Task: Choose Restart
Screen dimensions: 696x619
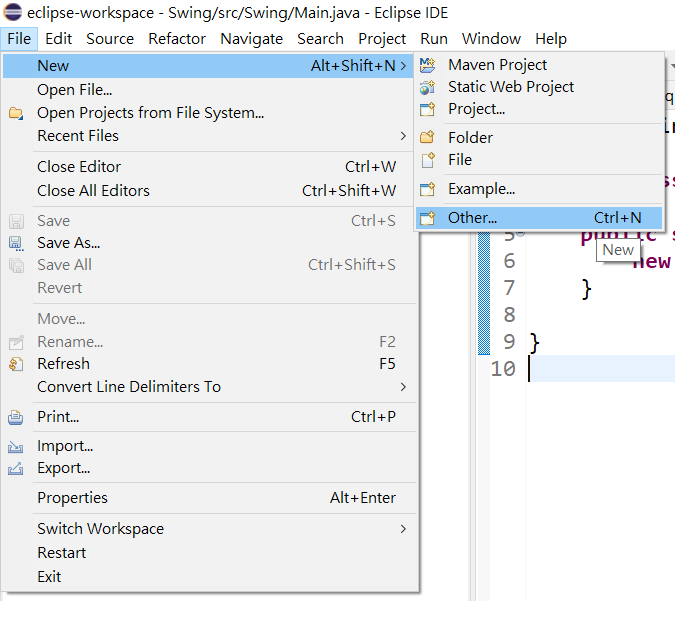Action: [x=209, y=553]
